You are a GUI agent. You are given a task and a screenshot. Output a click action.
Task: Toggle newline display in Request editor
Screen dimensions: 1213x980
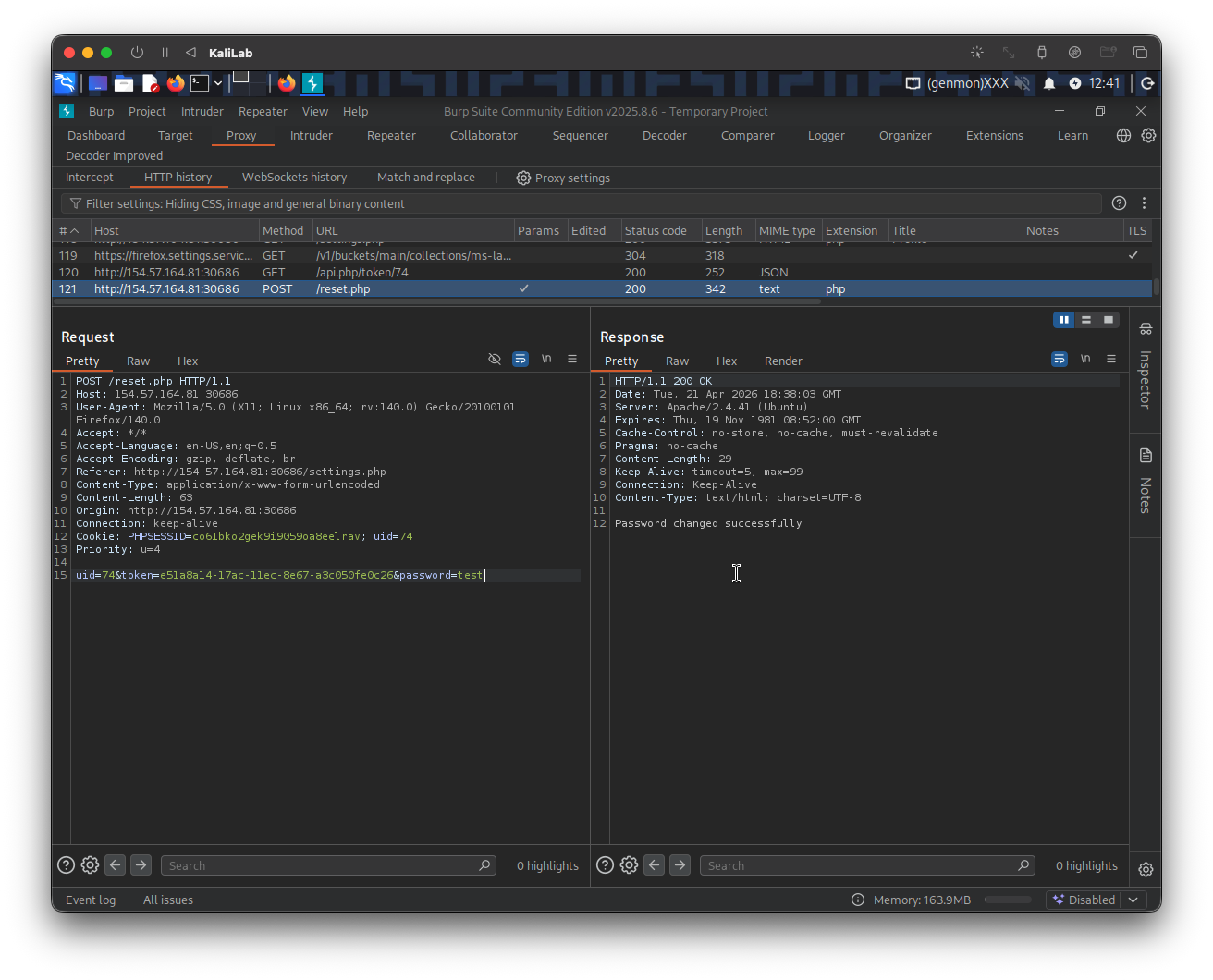[546, 359]
